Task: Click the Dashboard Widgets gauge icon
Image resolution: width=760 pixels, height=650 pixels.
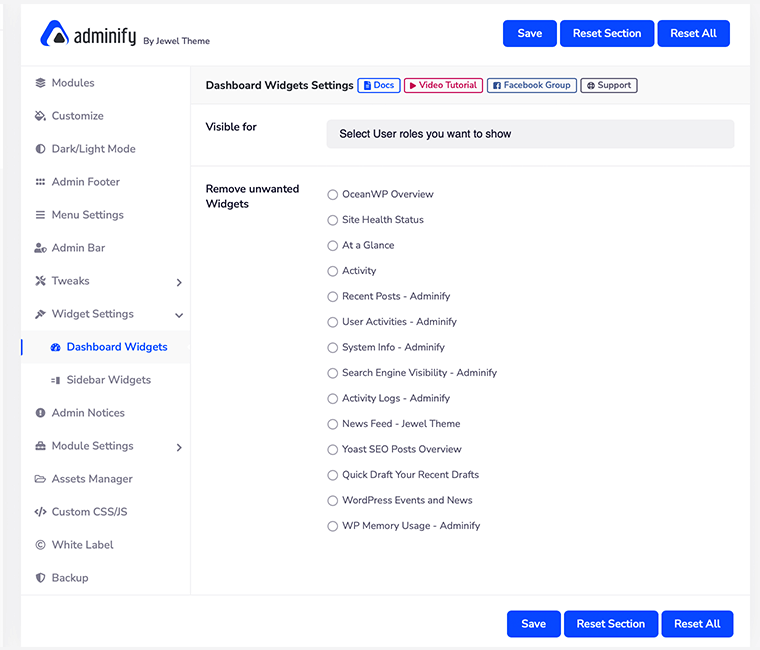Action: [x=56, y=347]
